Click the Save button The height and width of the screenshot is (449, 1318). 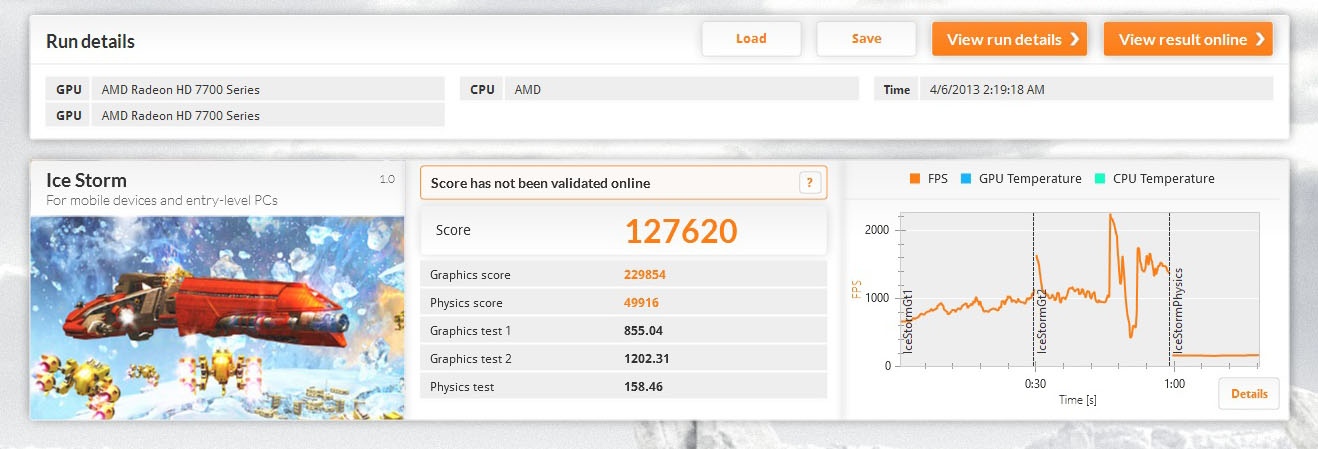[866, 39]
